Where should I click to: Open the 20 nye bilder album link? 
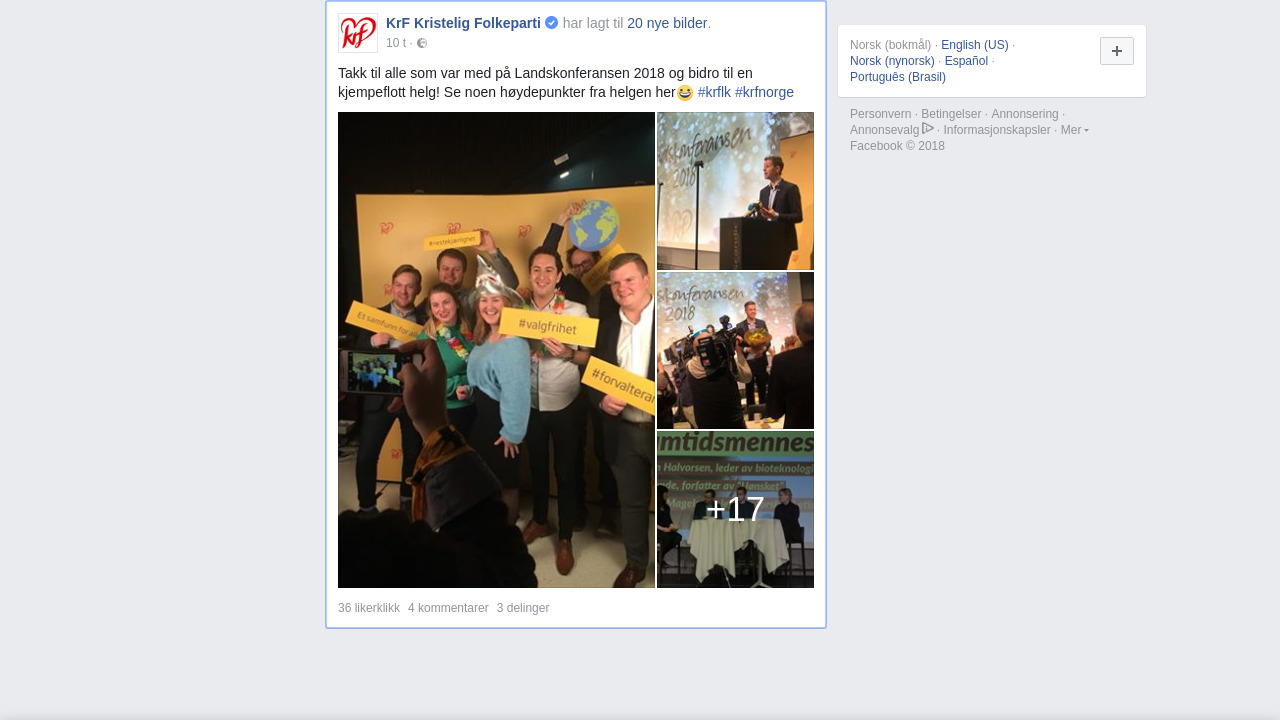(667, 23)
